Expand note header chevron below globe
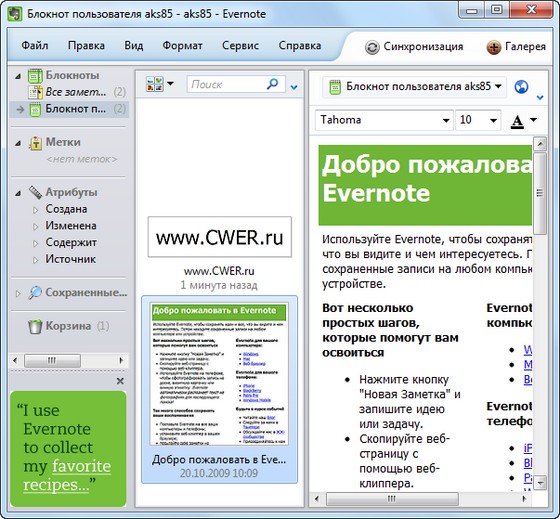This screenshot has width=560, height=519. [540, 97]
